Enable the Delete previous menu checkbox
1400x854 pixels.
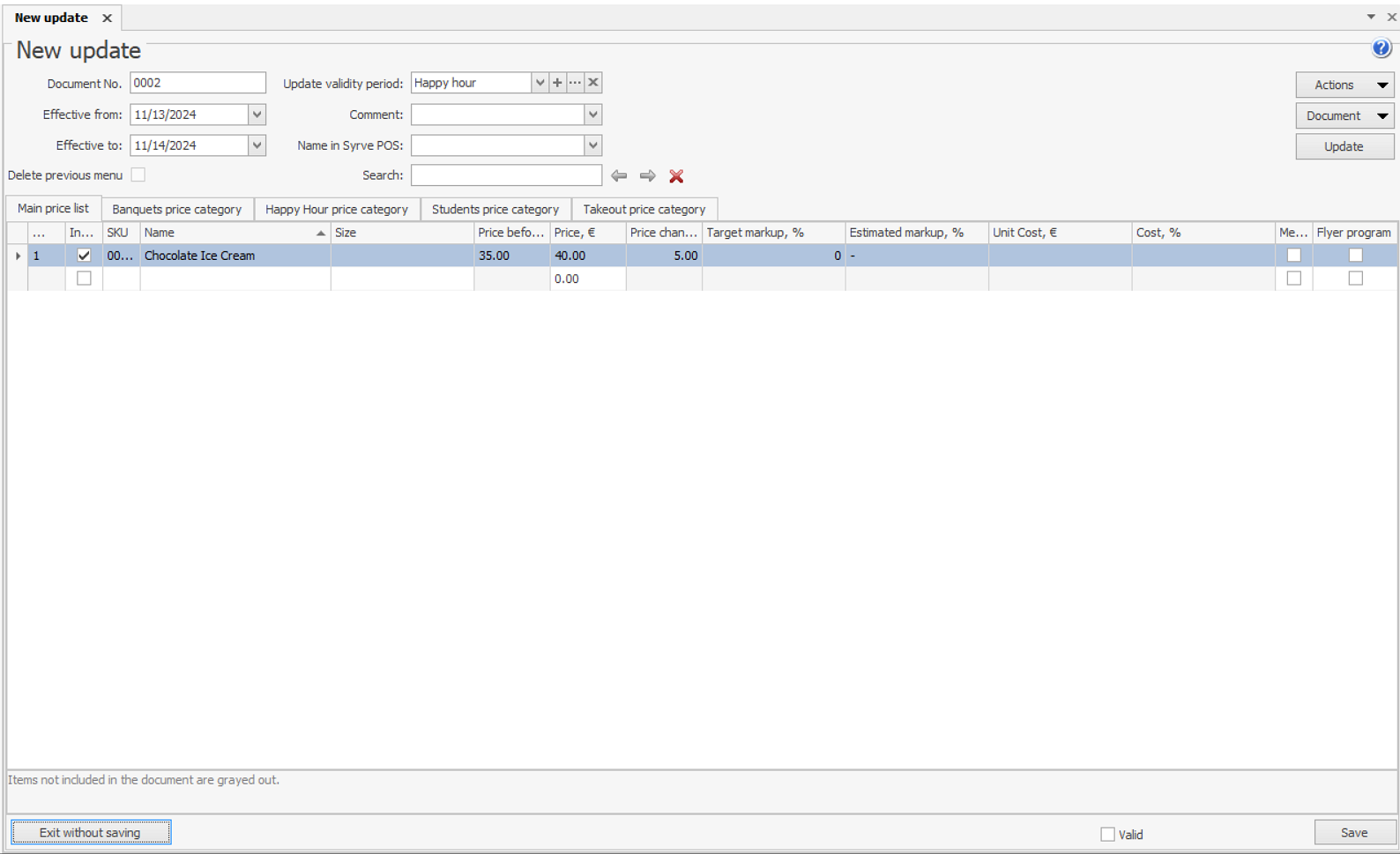(x=138, y=175)
